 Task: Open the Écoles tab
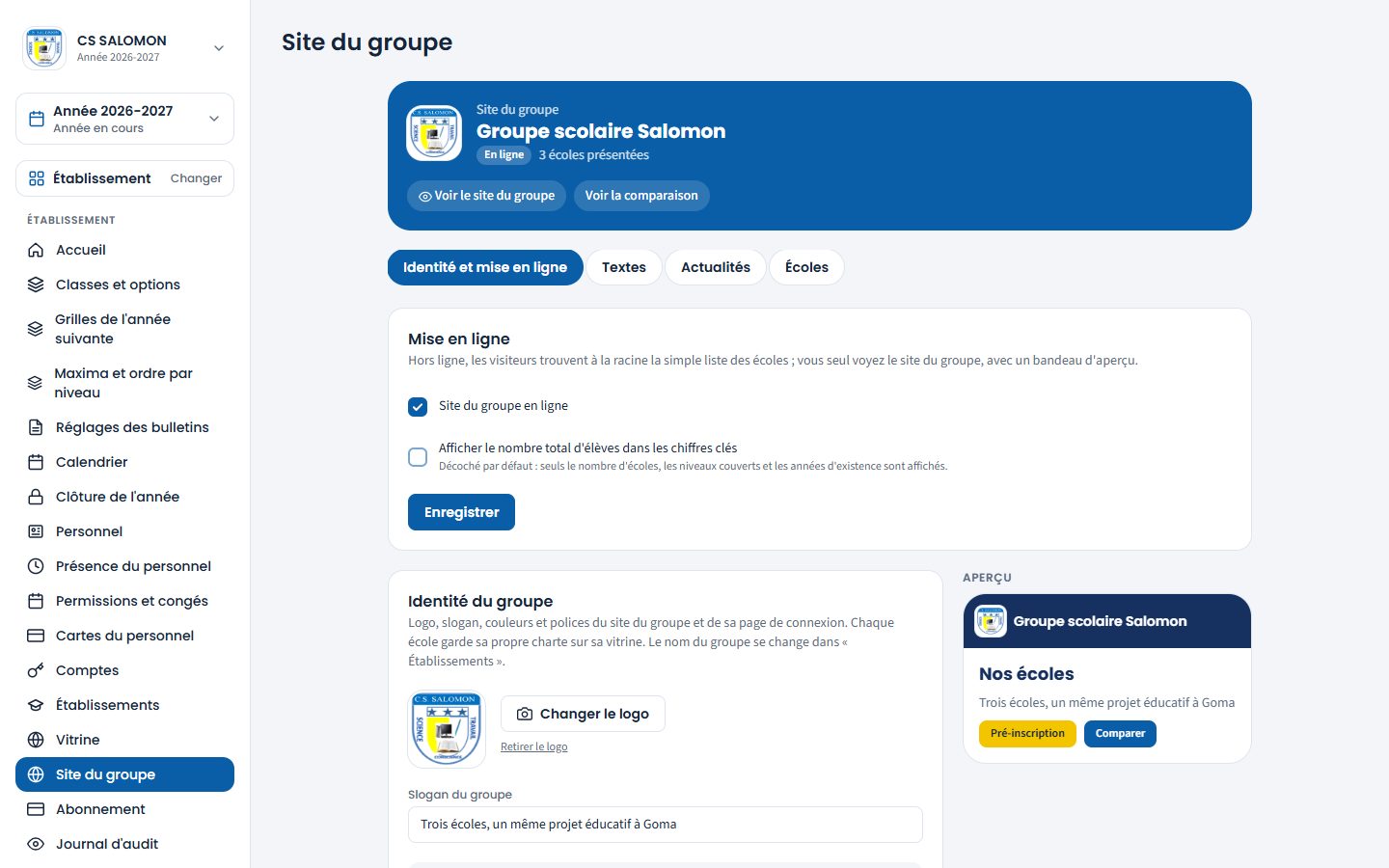coord(806,267)
